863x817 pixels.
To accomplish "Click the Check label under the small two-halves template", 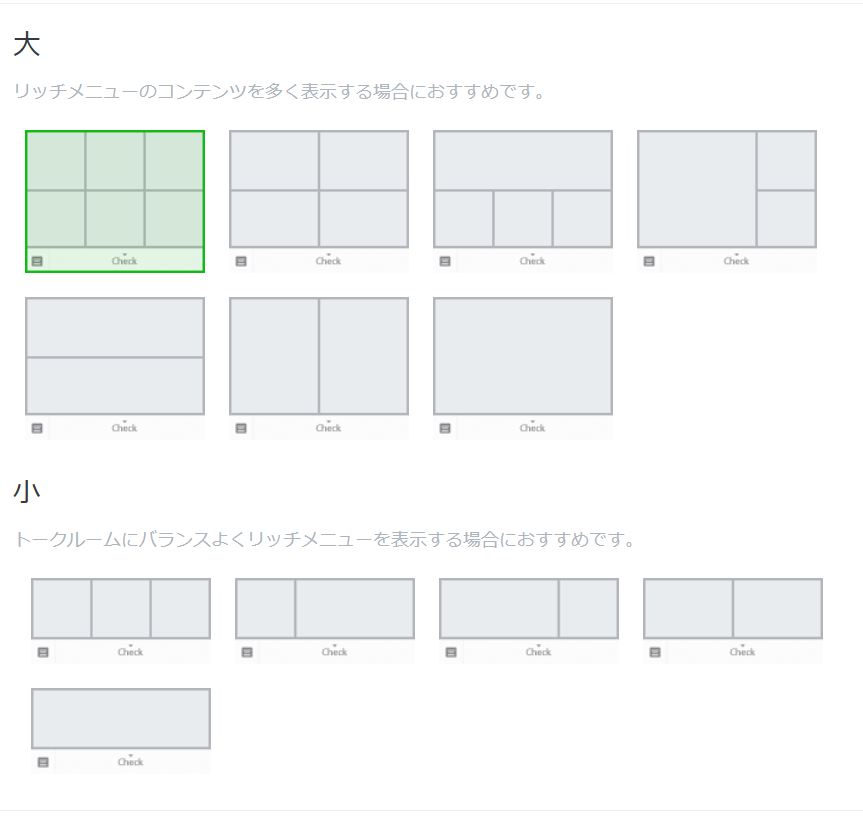I will pyautogui.click(x=742, y=652).
